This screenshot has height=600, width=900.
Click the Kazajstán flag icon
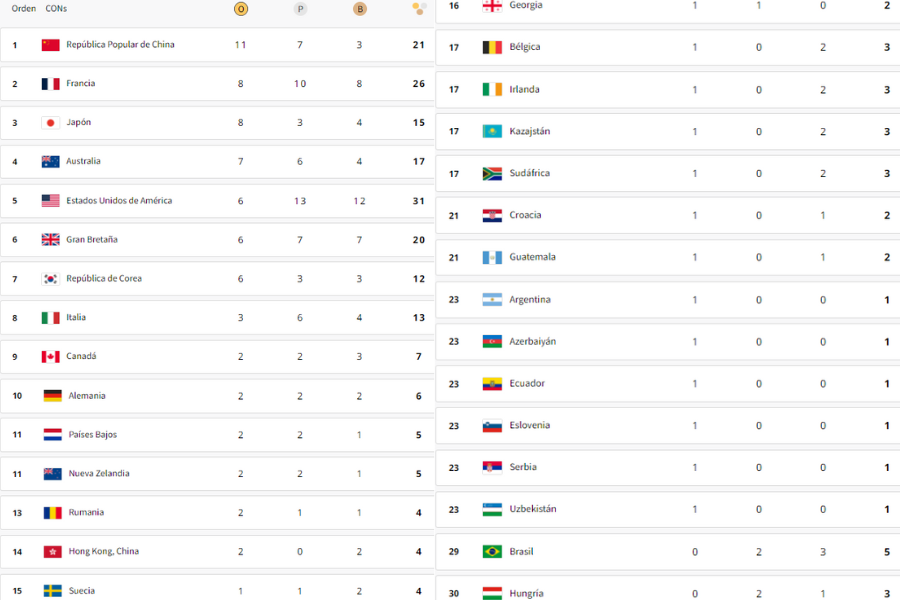(x=492, y=131)
